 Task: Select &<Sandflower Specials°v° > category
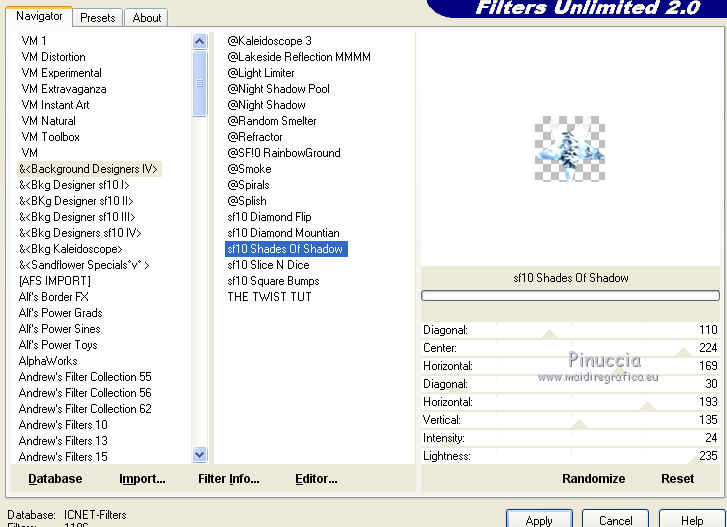(x=84, y=265)
